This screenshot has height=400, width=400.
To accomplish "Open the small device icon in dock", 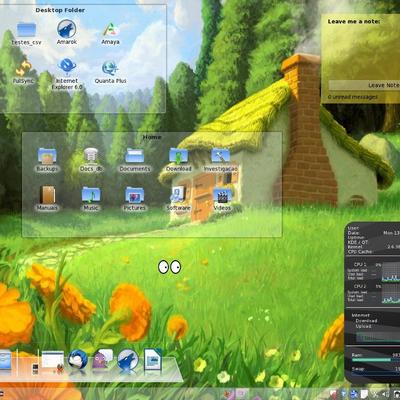I will pos(35,368).
